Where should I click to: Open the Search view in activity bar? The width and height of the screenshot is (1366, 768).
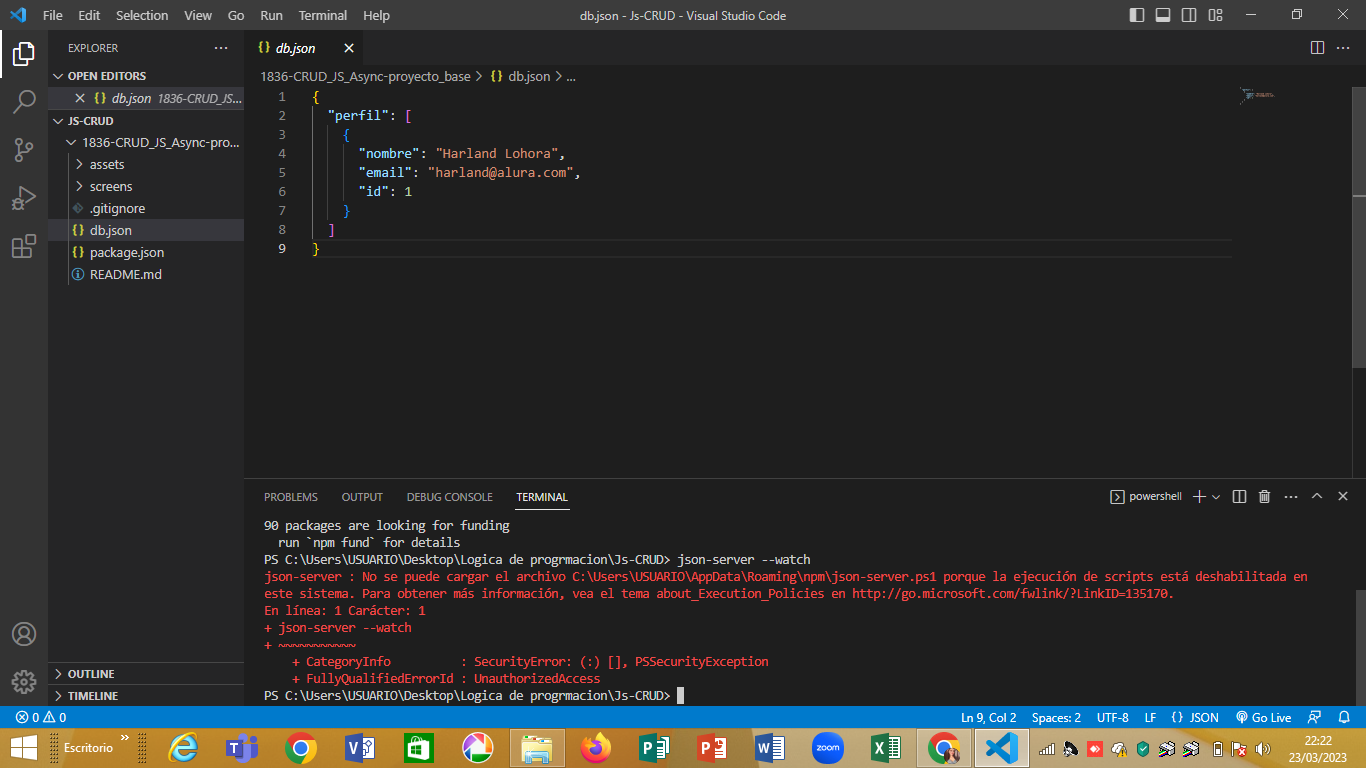[x=24, y=101]
